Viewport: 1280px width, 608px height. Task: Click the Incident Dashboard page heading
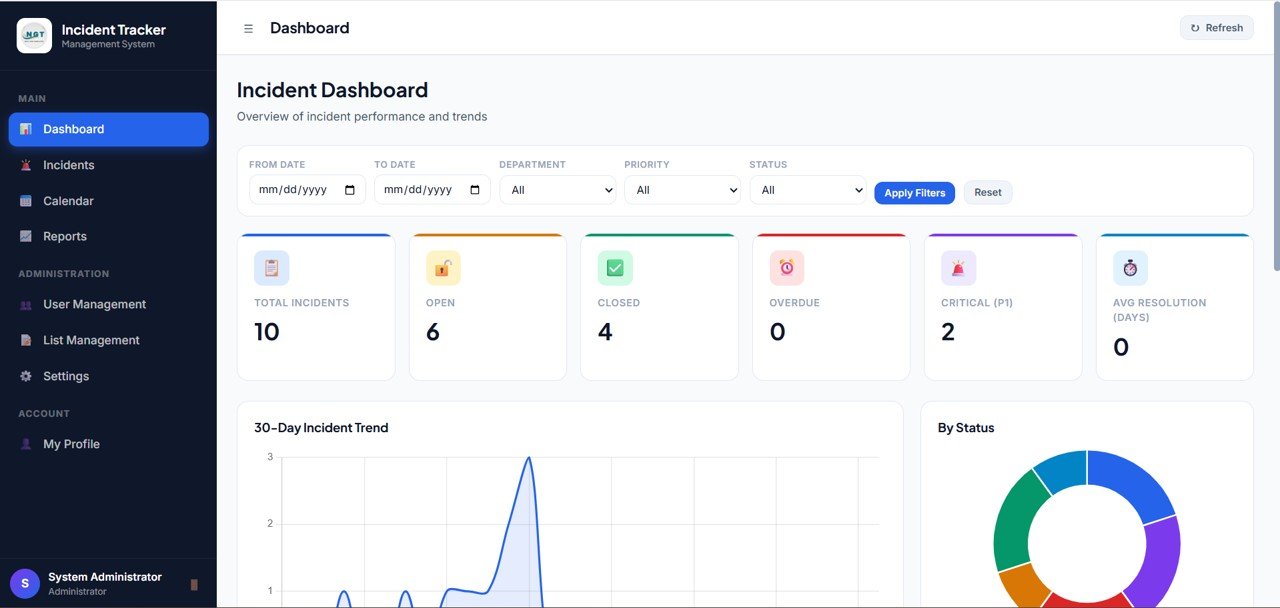click(x=332, y=90)
